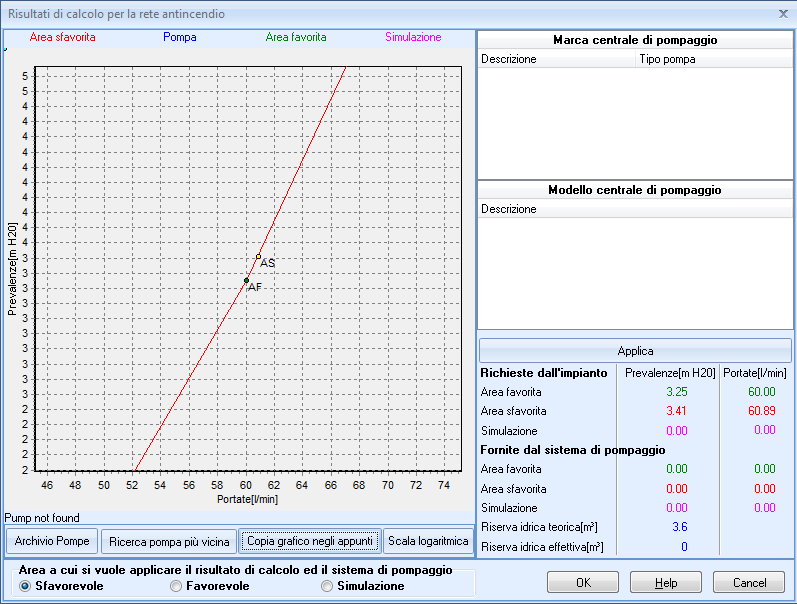Screen dimensions: 797x604
Task: Confirm the dialog with OK
Action: pos(583,582)
